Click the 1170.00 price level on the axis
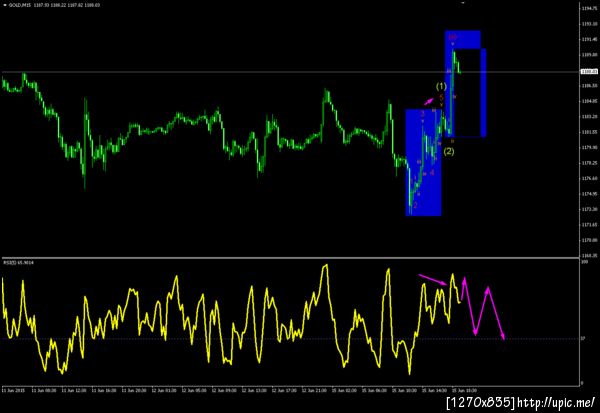600x413 pixels. click(589, 240)
